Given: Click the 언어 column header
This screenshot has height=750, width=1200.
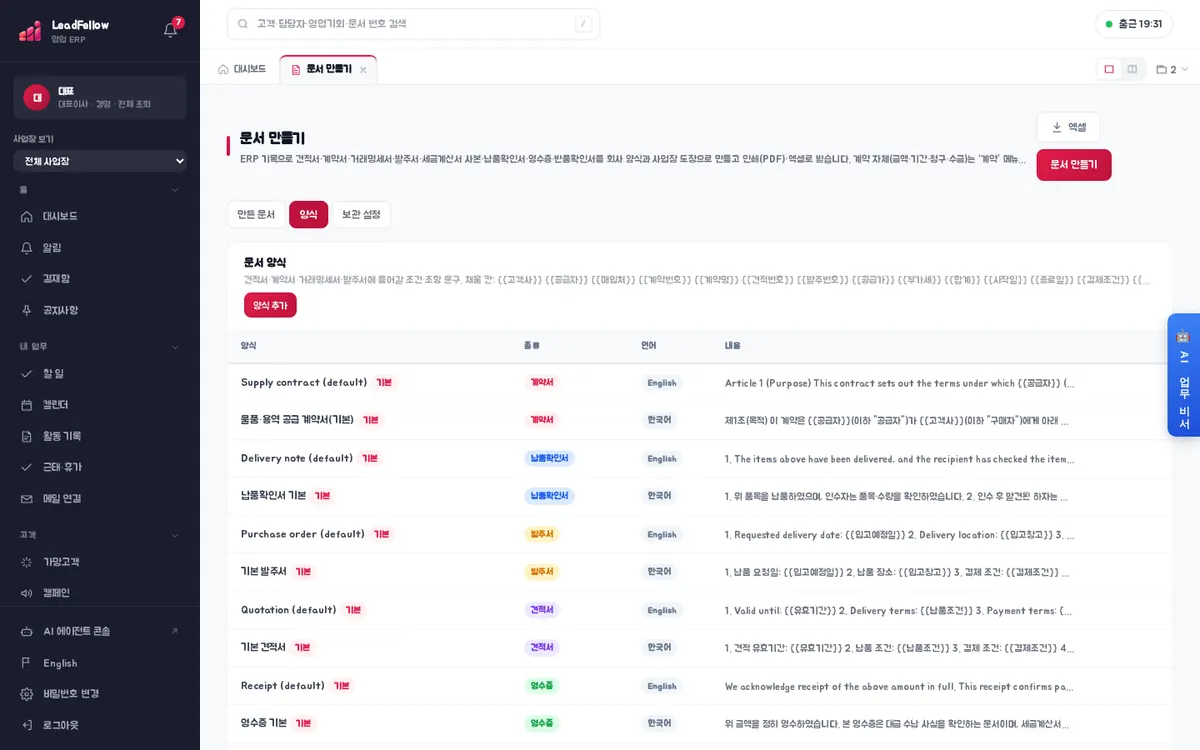Looking at the screenshot, I should pyautogui.click(x=649, y=345).
